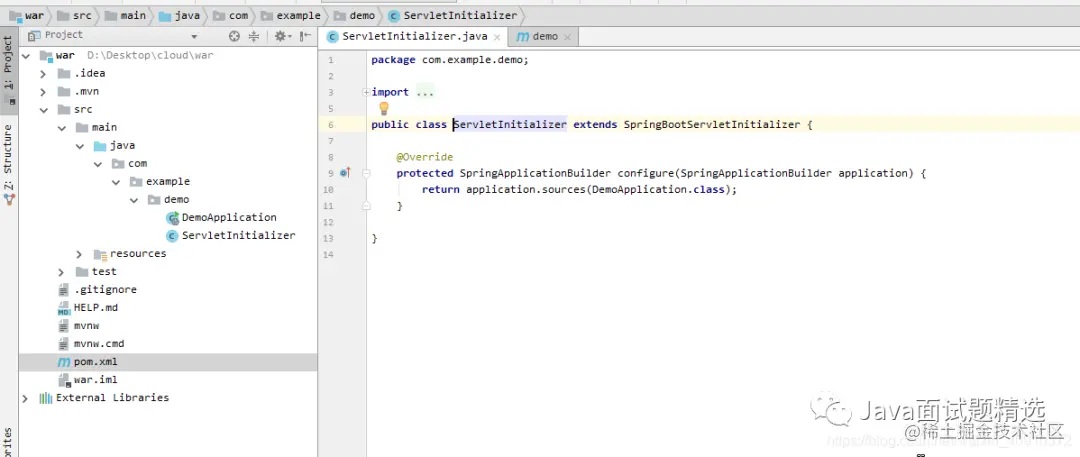Select the resources folder row
The width and height of the screenshot is (1080, 457).
[x=129, y=254]
